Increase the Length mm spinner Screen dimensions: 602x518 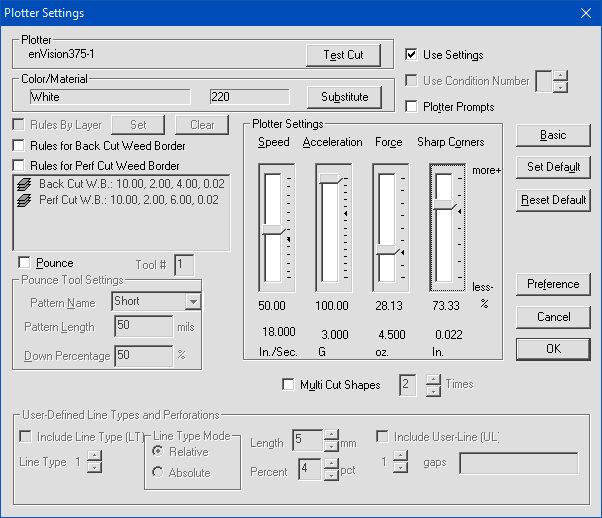click(331, 435)
